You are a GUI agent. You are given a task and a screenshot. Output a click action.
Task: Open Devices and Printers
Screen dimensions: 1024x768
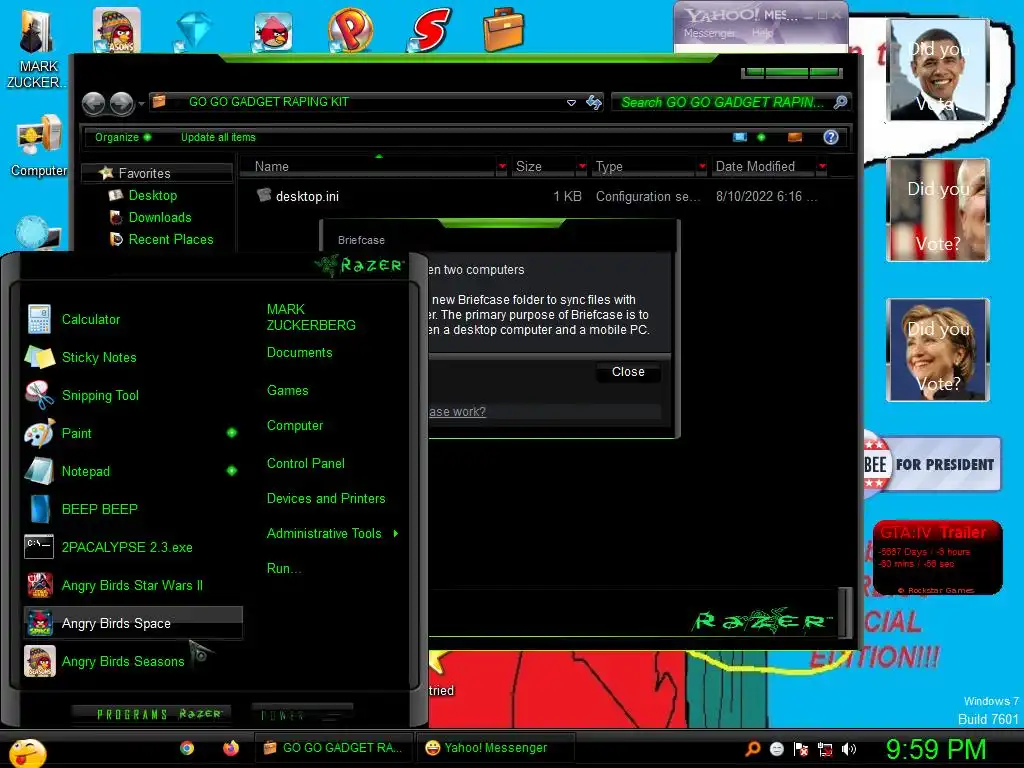point(326,498)
